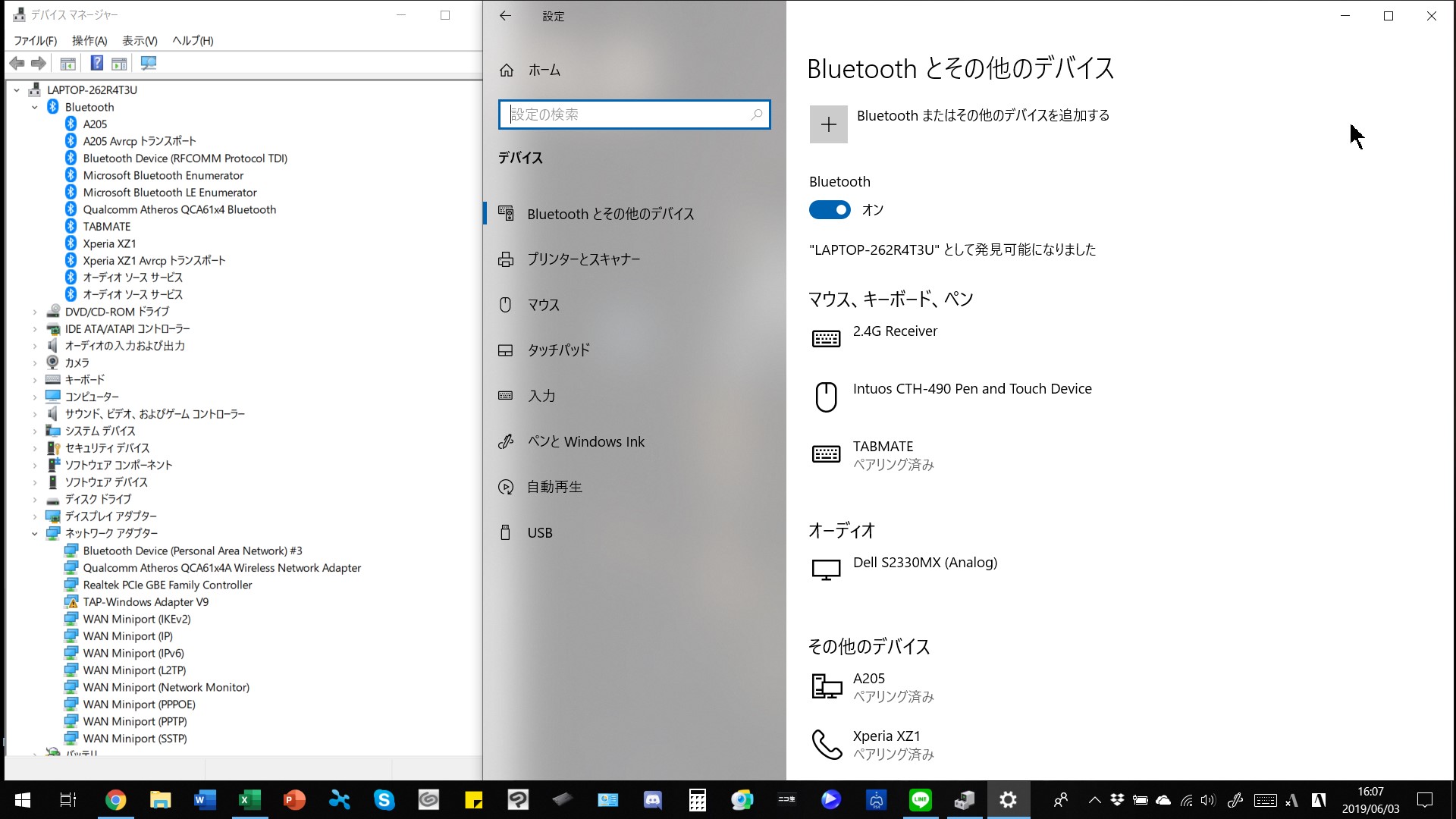1456x819 pixels.
Task: Collapse the Bluetooth tree node
Action: pyautogui.click(x=35, y=108)
